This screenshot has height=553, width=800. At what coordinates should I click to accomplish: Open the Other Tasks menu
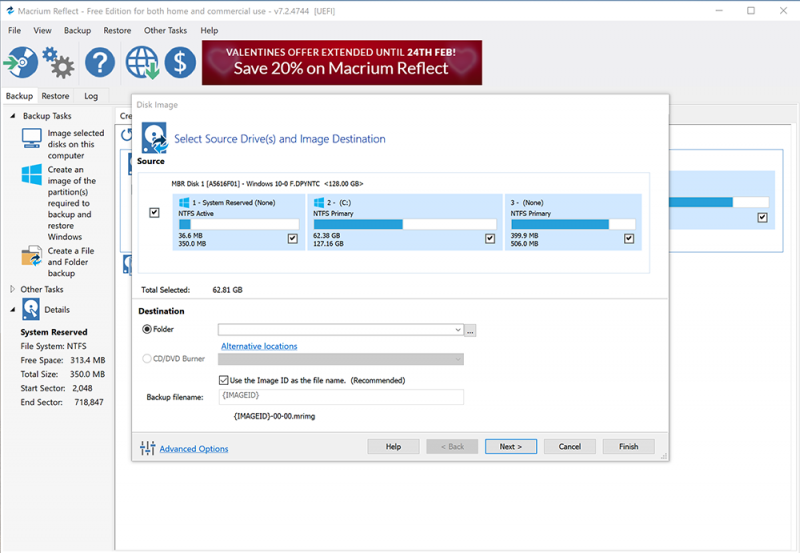point(165,31)
